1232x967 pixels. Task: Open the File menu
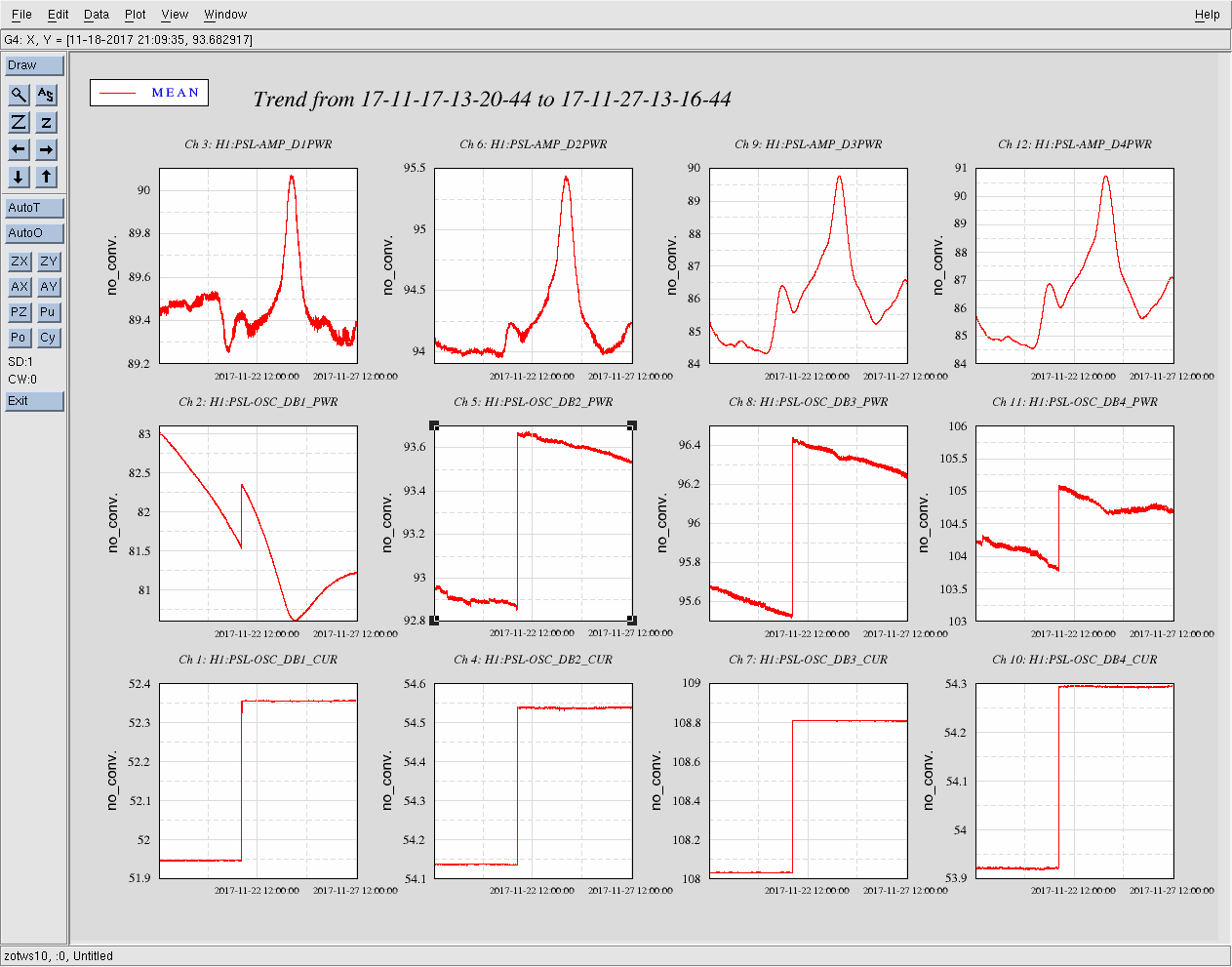tap(21, 15)
